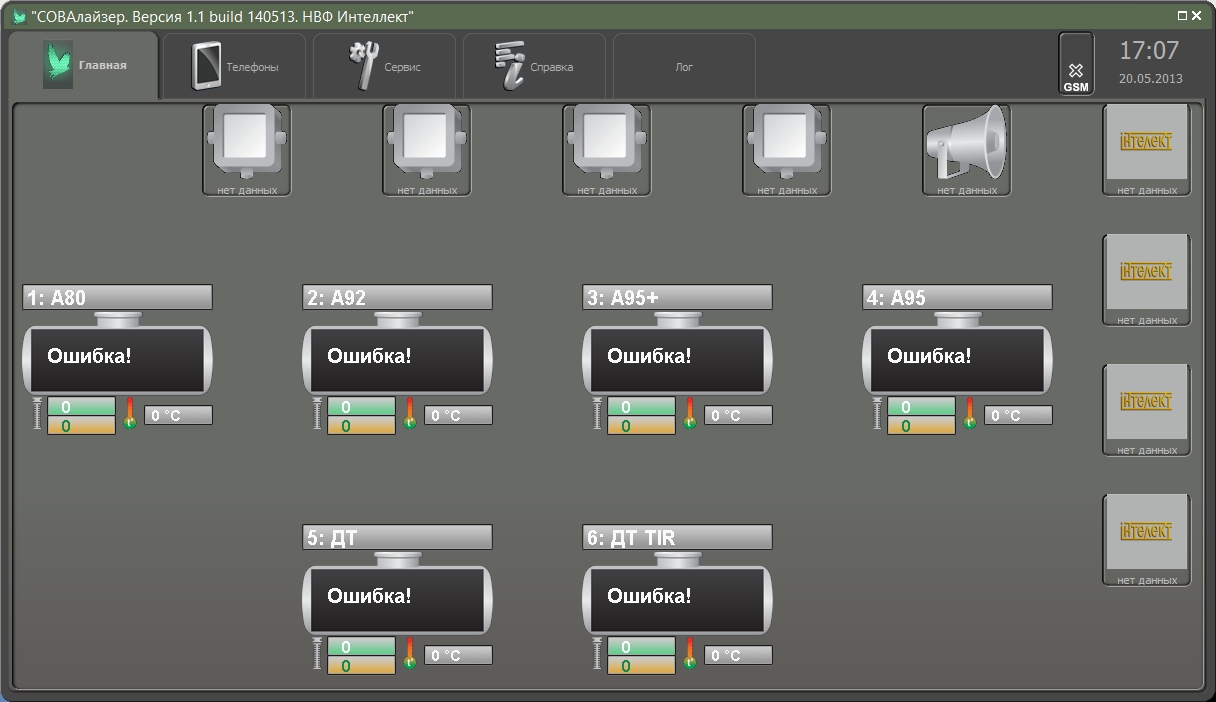The height and width of the screenshot is (702, 1216).
Task: Click level gauge icon of tank A95
Action: click(x=878, y=414)
